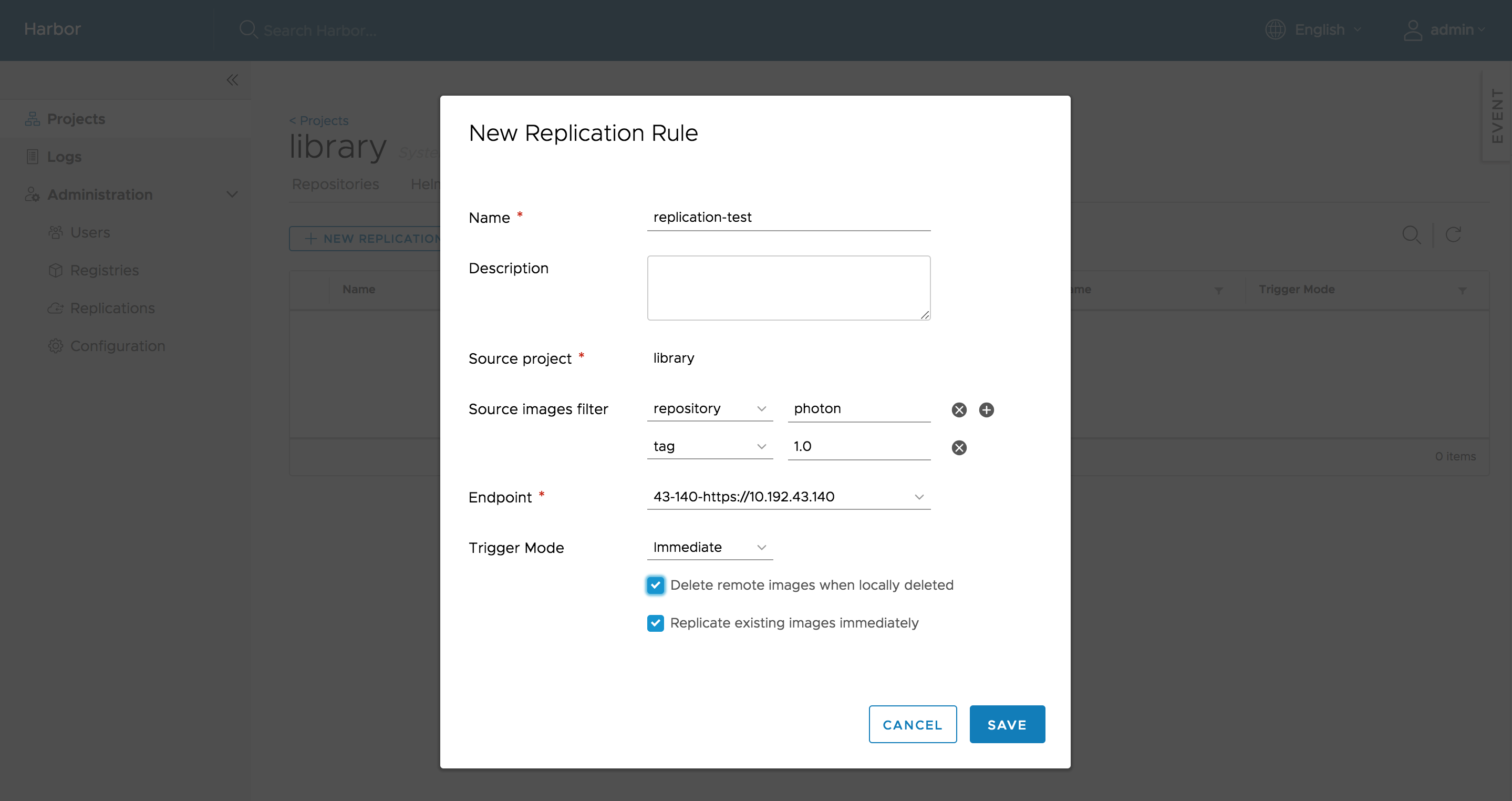The image size is (1512, 801).
Task: Click the Name input field
Action: [789, 216]
